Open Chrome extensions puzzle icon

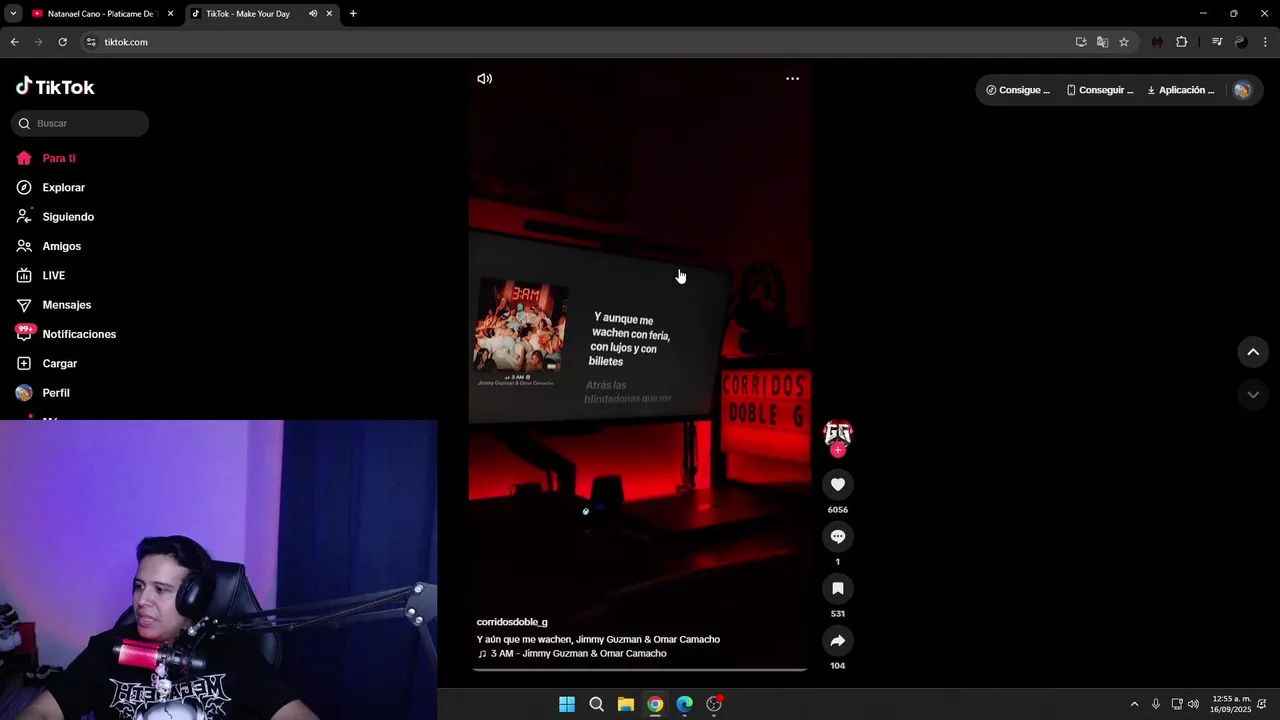click(1182, 42)
